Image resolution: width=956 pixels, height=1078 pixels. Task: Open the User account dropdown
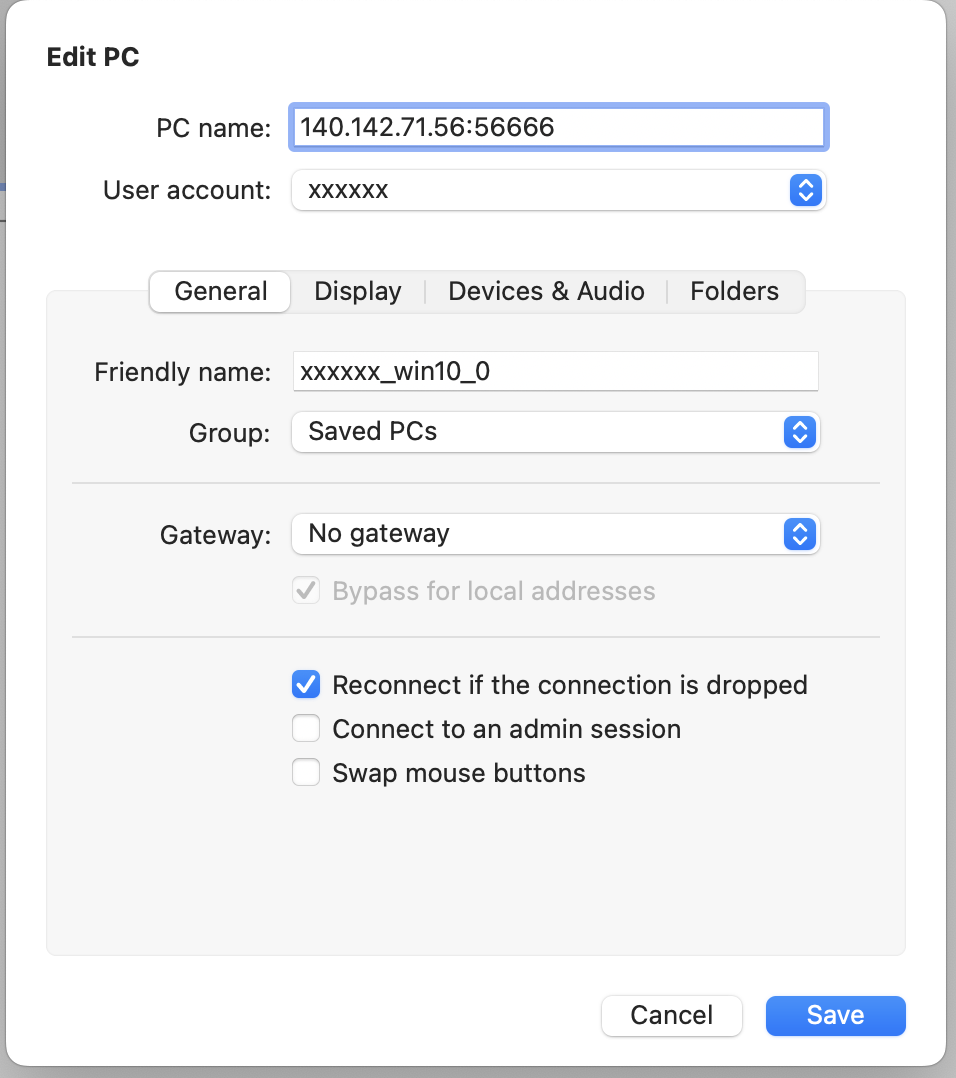[x=558, y=190]
